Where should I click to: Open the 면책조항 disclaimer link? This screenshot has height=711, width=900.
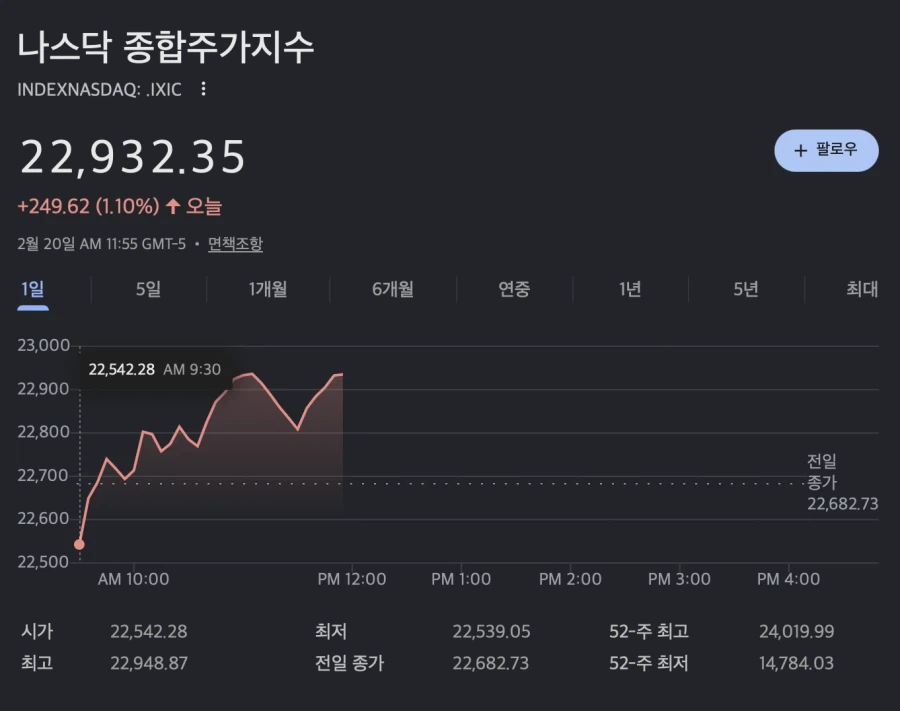coord(235,243)
